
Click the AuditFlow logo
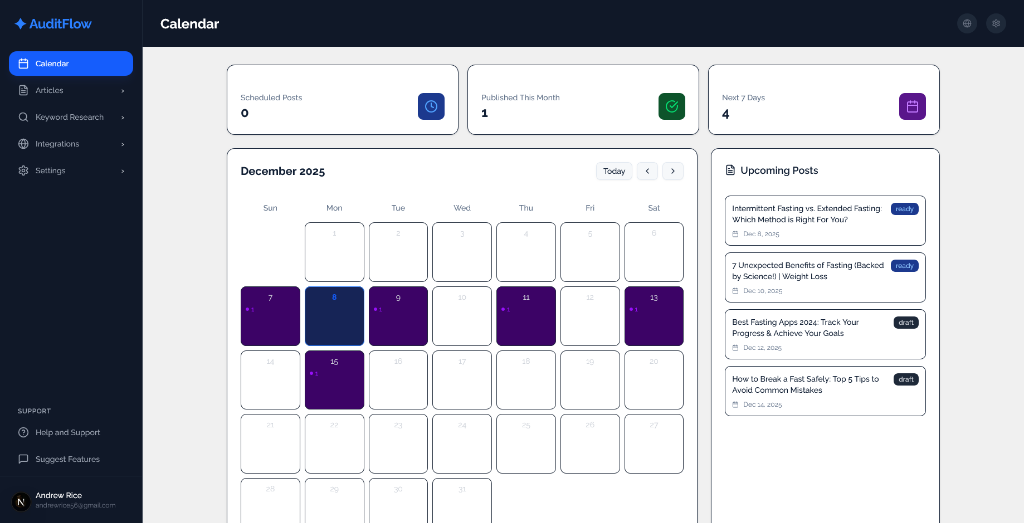53,24
